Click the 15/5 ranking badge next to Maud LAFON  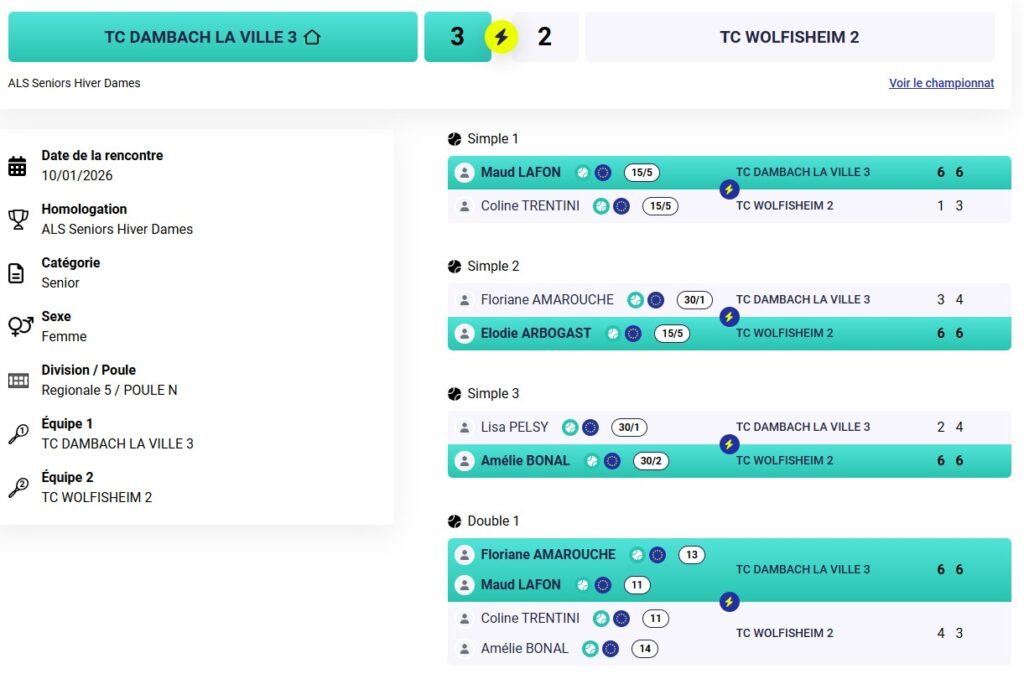click(641, 172)
